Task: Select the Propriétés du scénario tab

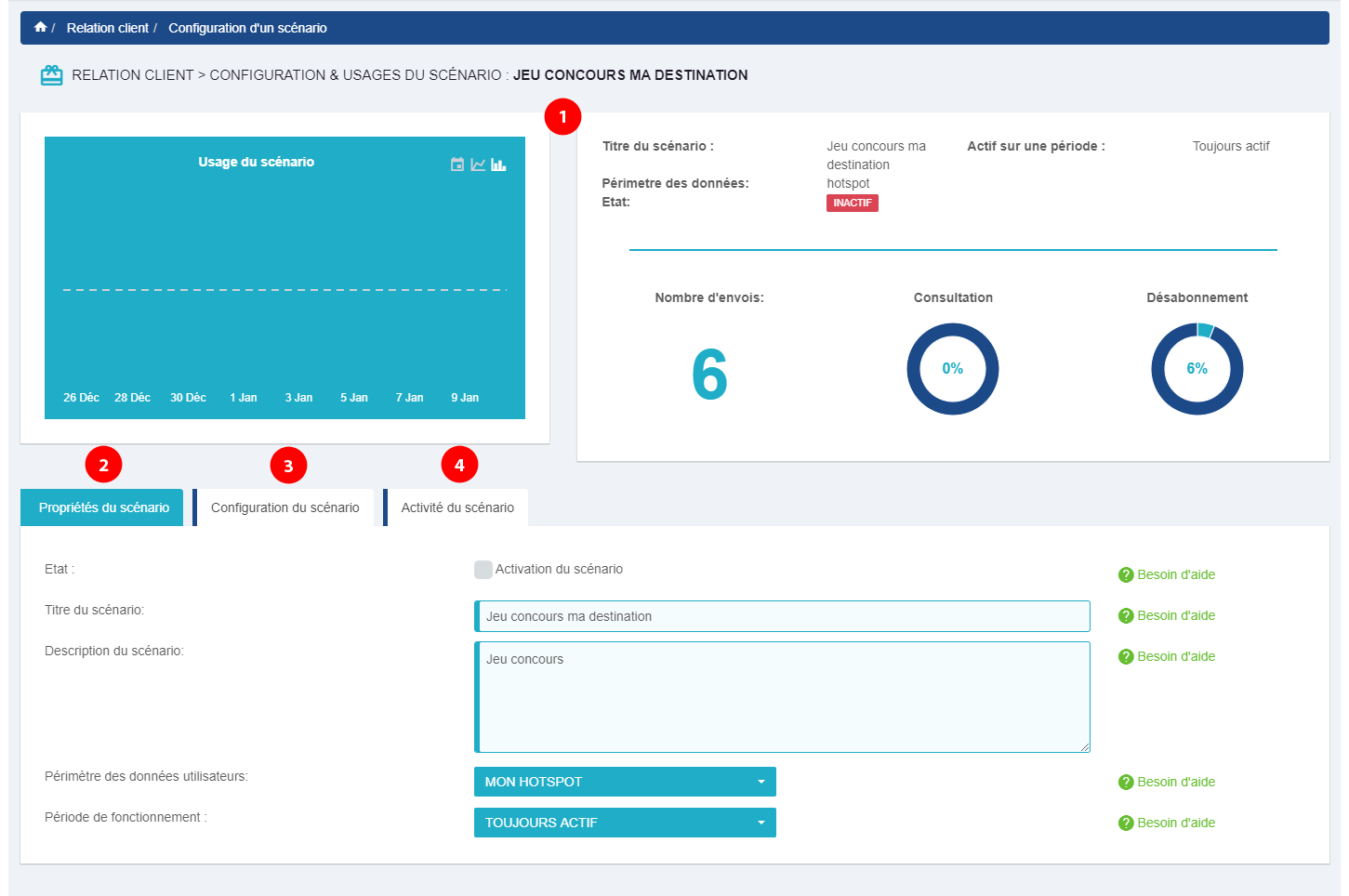Action: pos(103,507)
